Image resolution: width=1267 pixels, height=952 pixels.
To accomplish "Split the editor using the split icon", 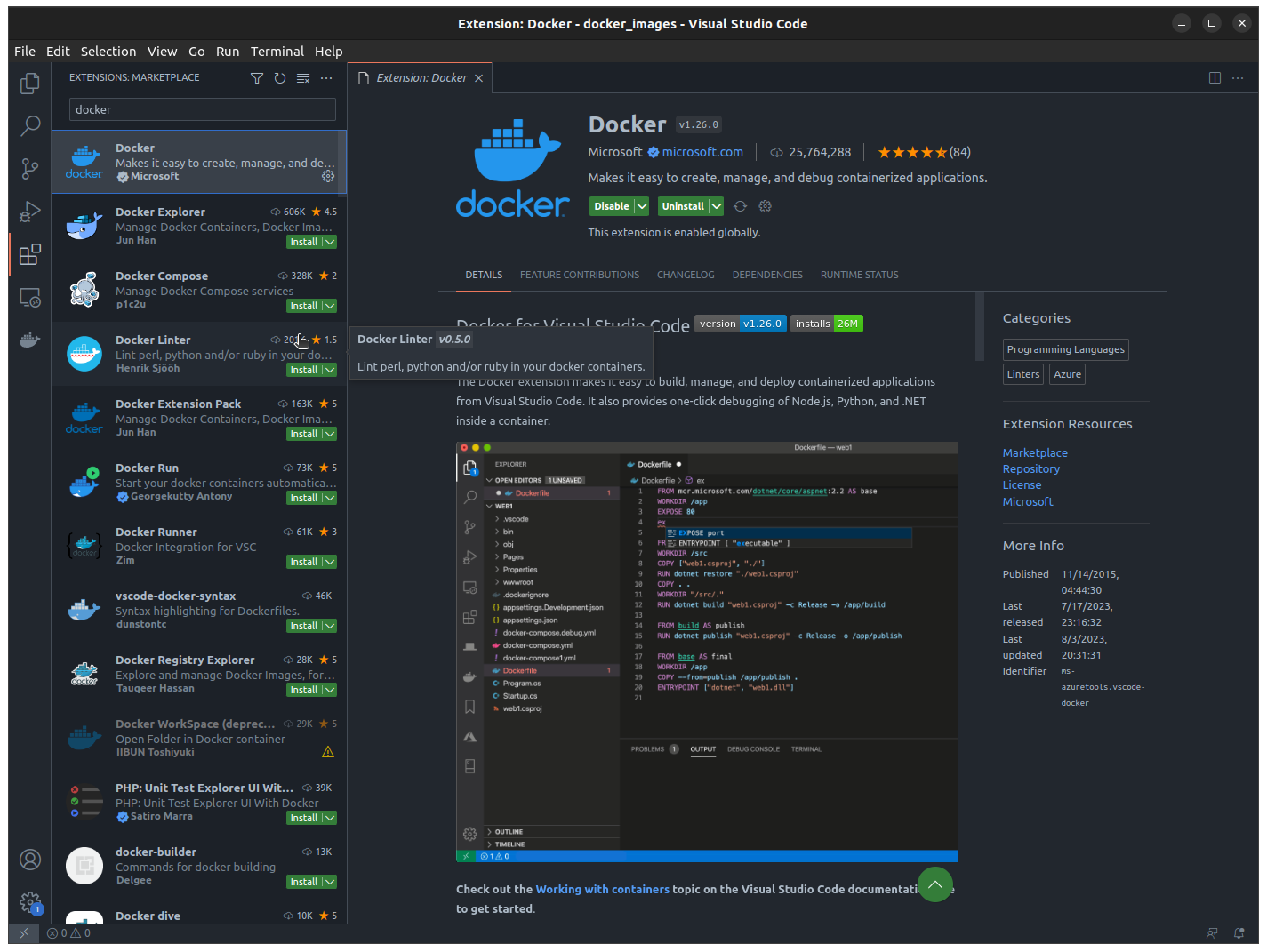I will point(1215,77).
